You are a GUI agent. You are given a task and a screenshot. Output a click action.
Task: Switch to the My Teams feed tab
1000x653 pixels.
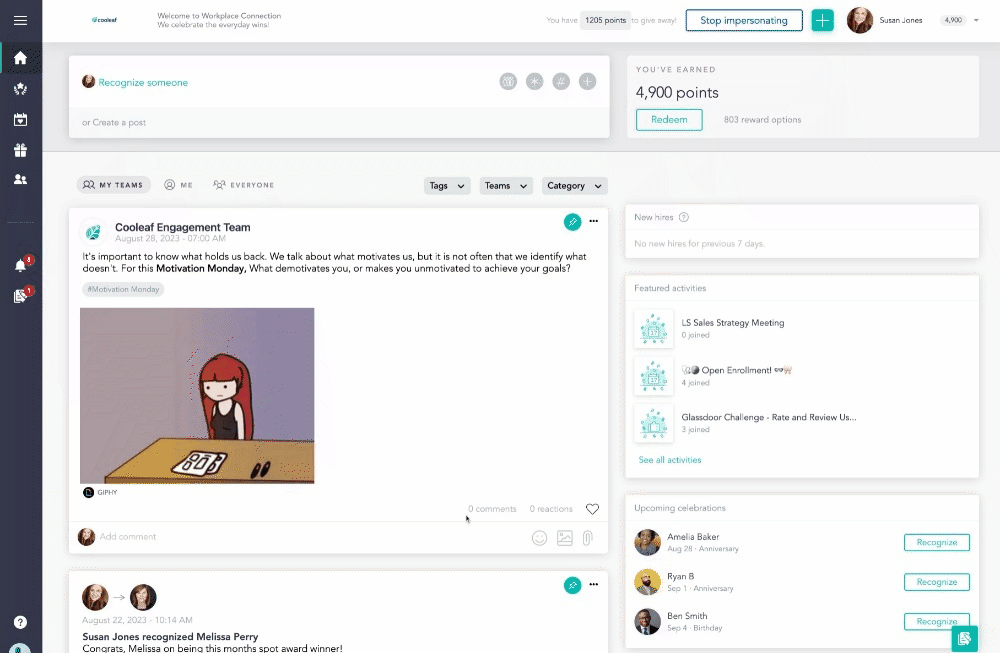(x=114, y=185)
